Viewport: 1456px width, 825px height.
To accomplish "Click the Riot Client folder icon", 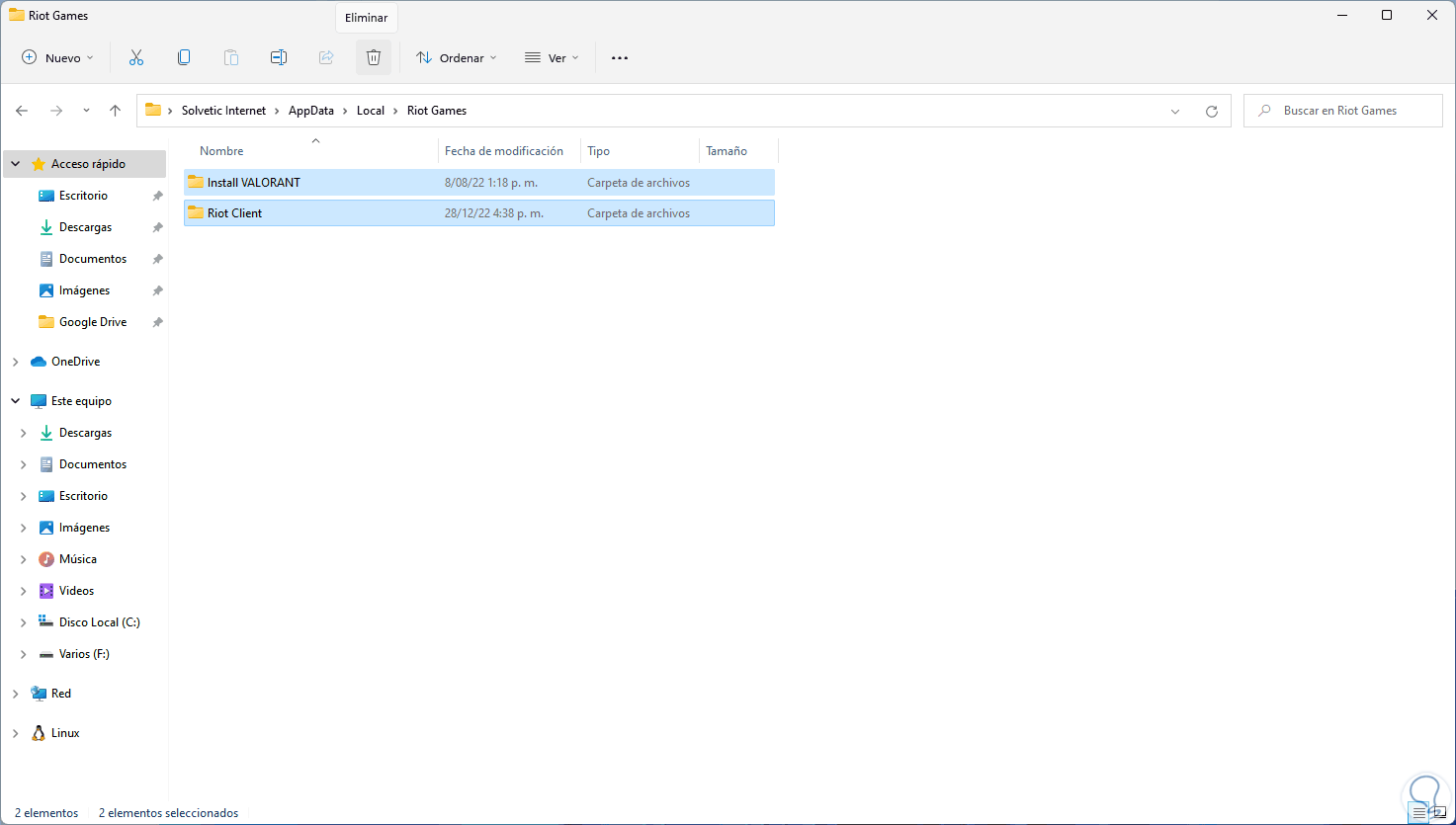I will [196, 212].
